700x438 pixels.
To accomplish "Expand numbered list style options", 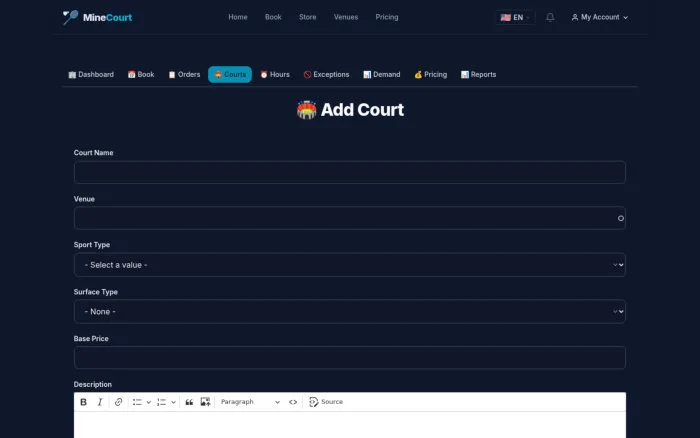I will [173, 402].
